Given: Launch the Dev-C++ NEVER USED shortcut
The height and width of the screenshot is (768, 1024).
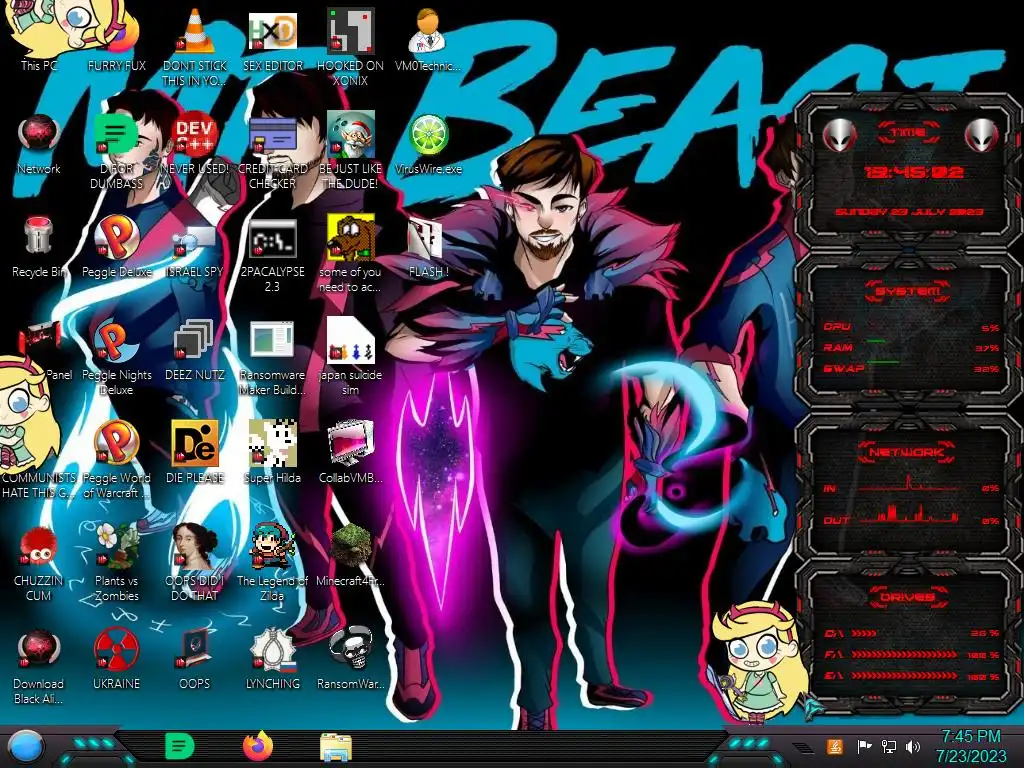Looking at the screenshot, I should (195, 134).
